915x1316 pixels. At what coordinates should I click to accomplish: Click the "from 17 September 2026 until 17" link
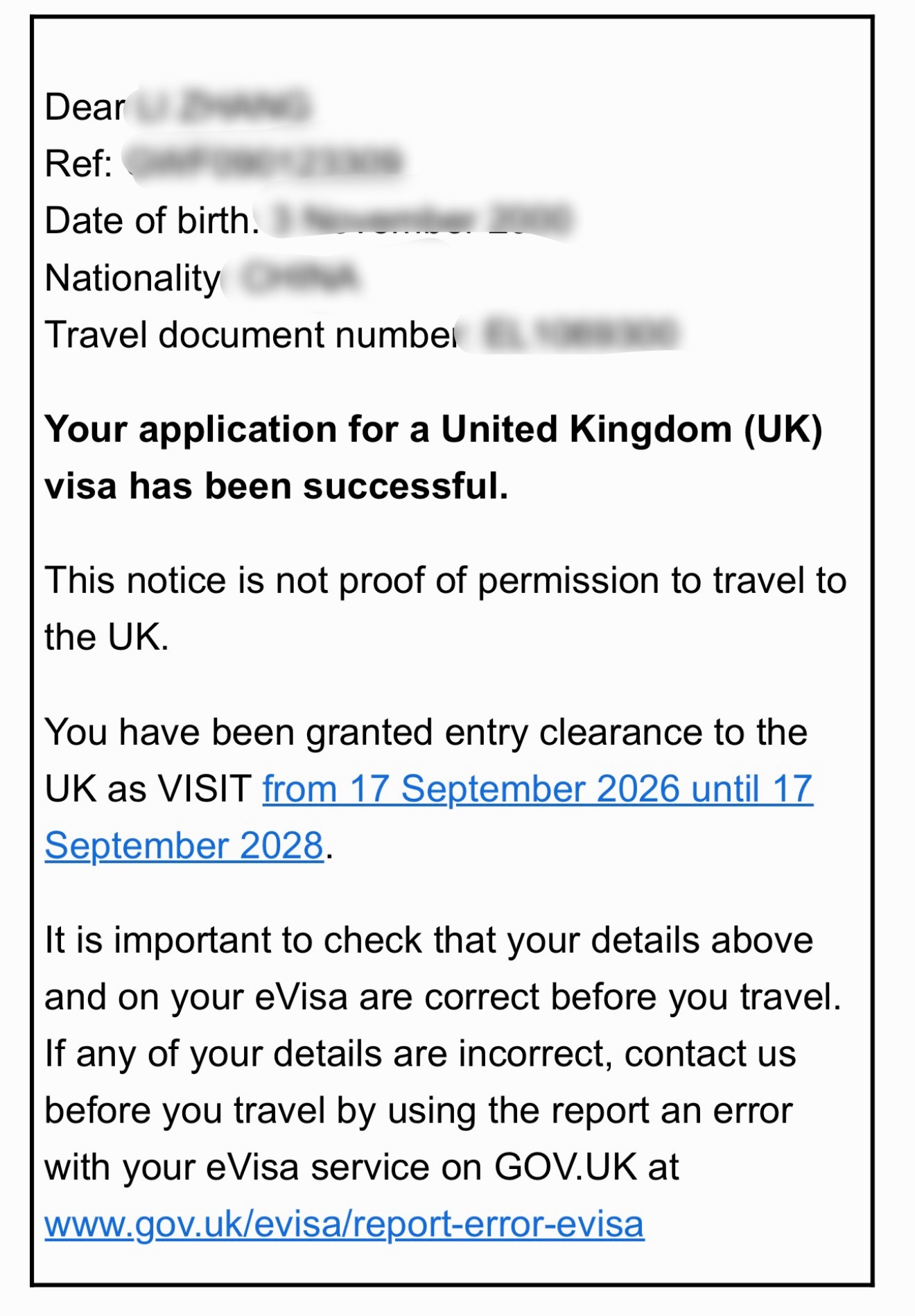pyautogui.click(x=537, y=789)
